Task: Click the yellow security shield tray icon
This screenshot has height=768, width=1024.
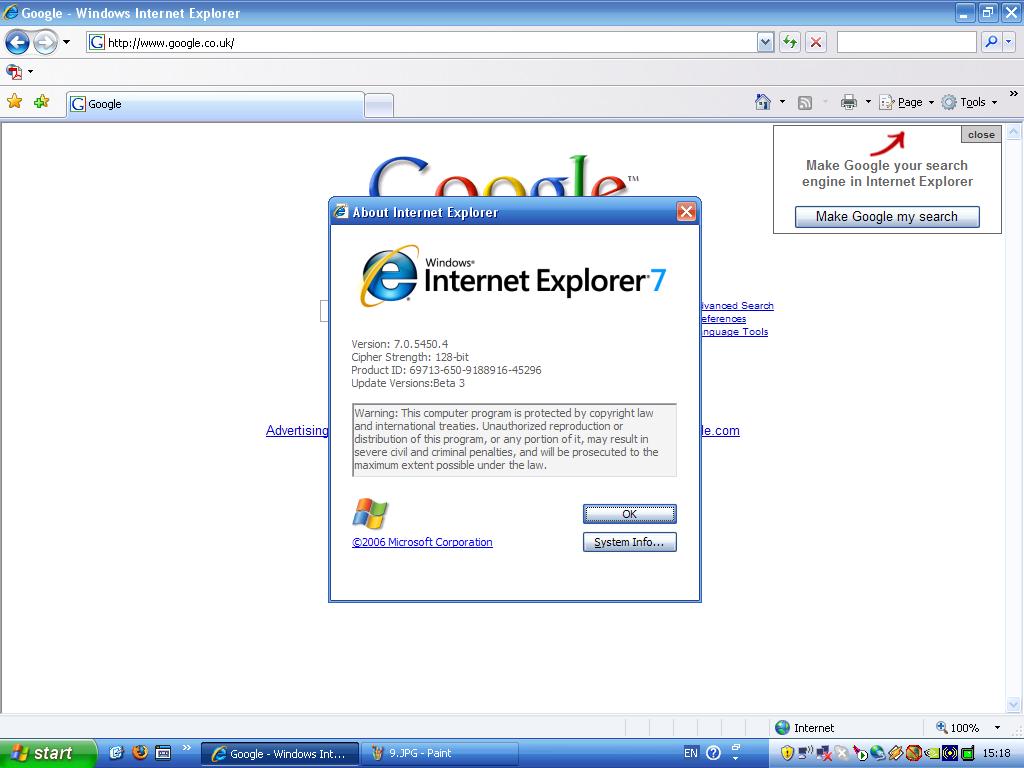Action: click(787, 754)
